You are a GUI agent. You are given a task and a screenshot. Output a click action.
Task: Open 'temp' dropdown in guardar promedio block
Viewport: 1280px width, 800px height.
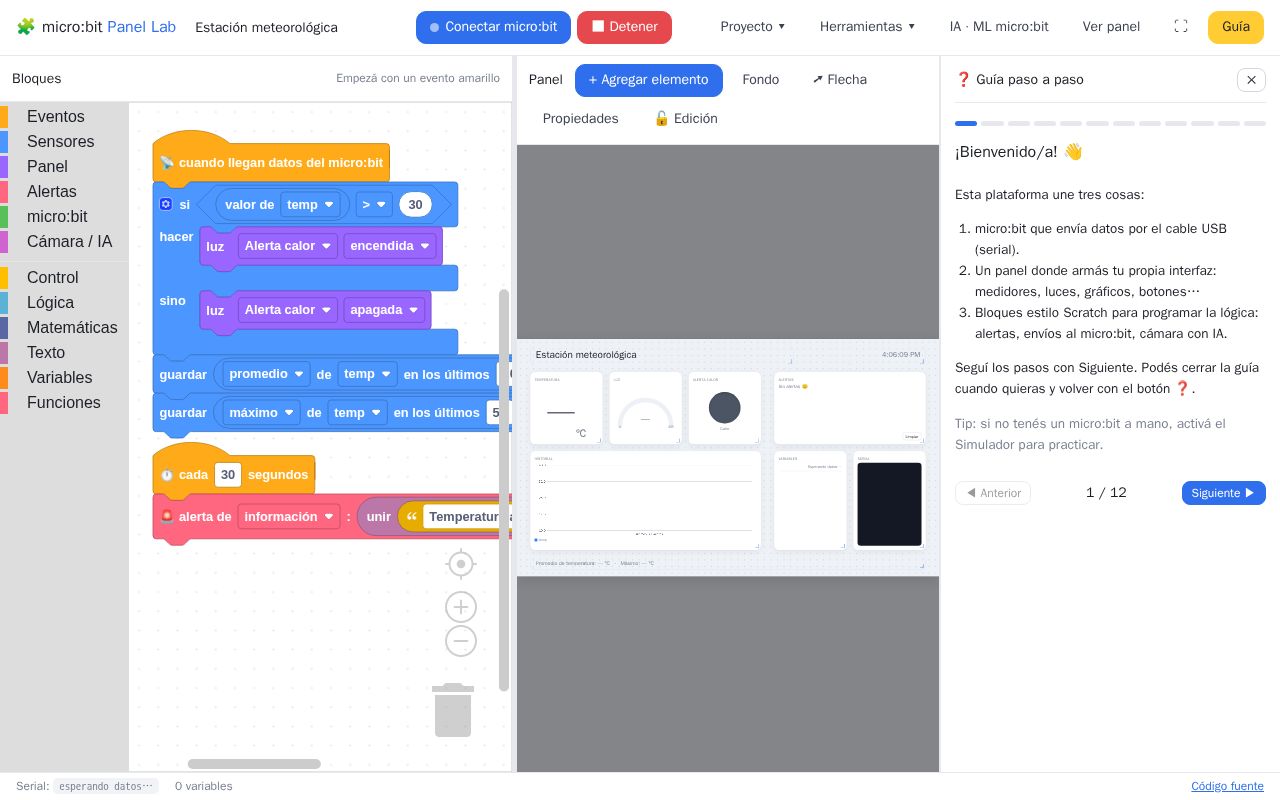367,374
